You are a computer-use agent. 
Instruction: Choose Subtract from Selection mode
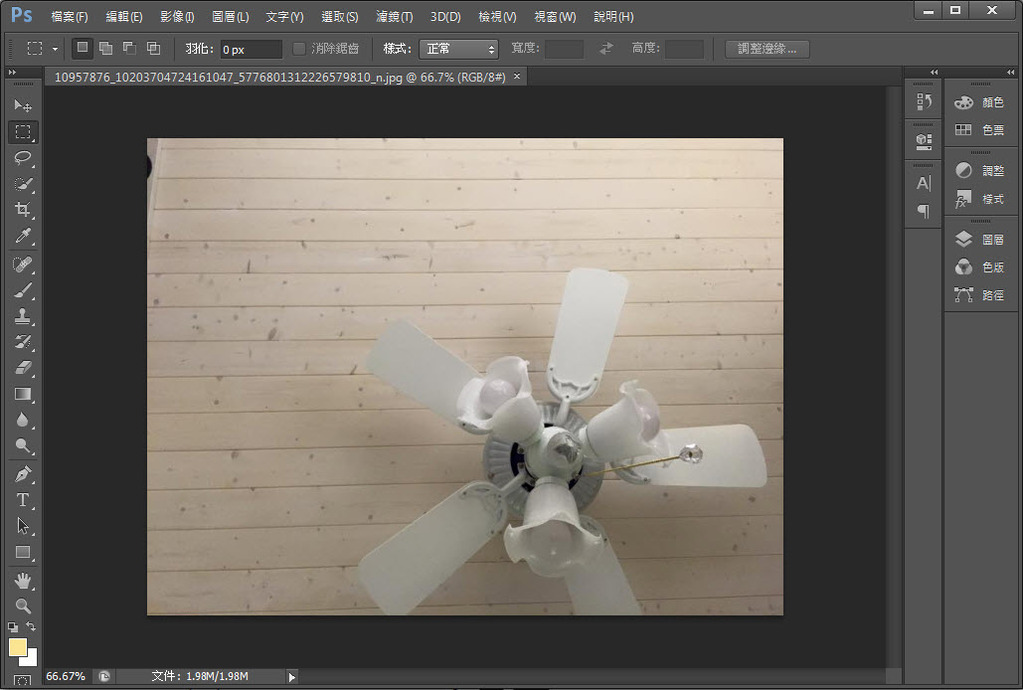click(129, 48)
